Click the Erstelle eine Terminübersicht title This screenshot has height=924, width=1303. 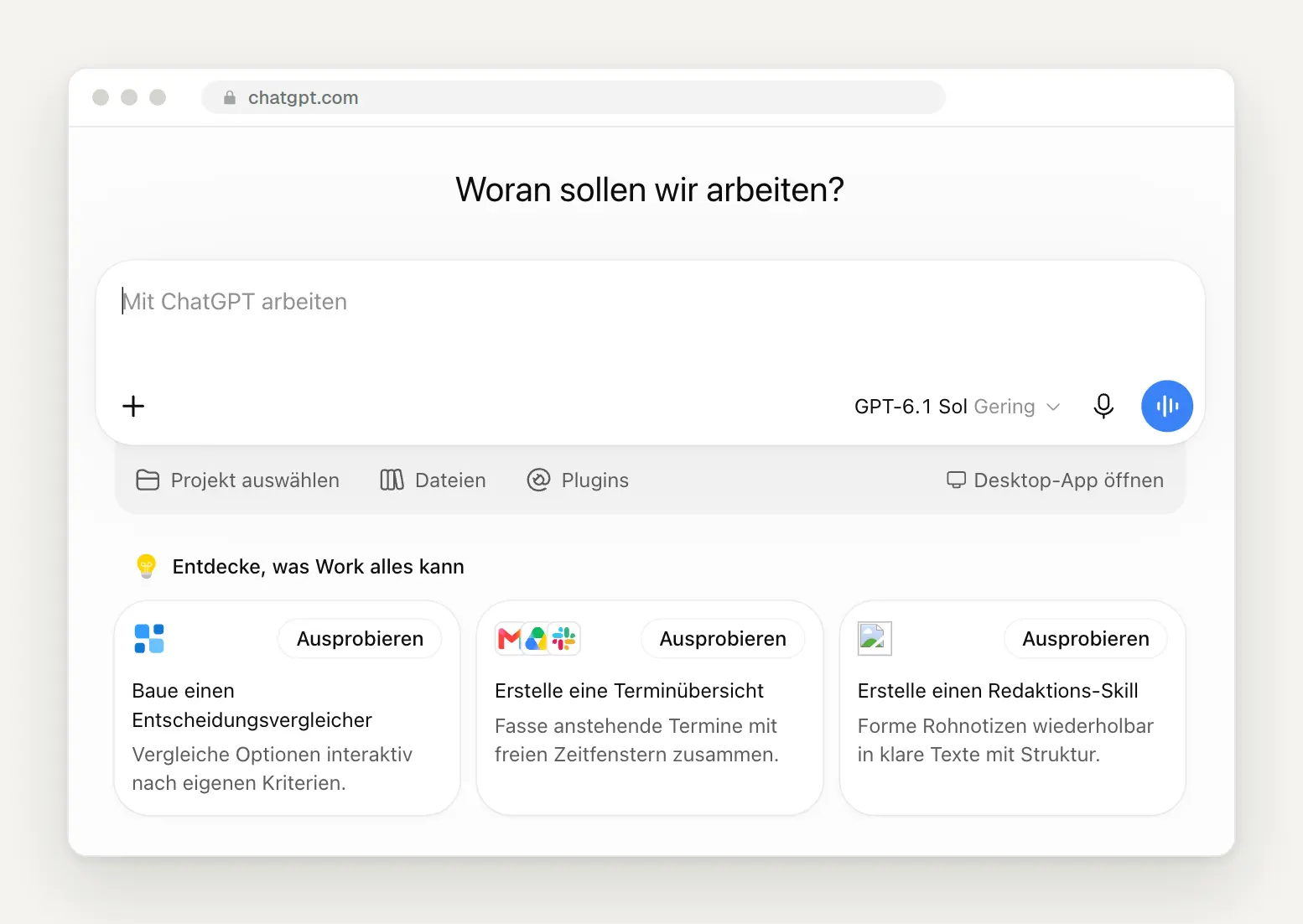click(629, 691)
